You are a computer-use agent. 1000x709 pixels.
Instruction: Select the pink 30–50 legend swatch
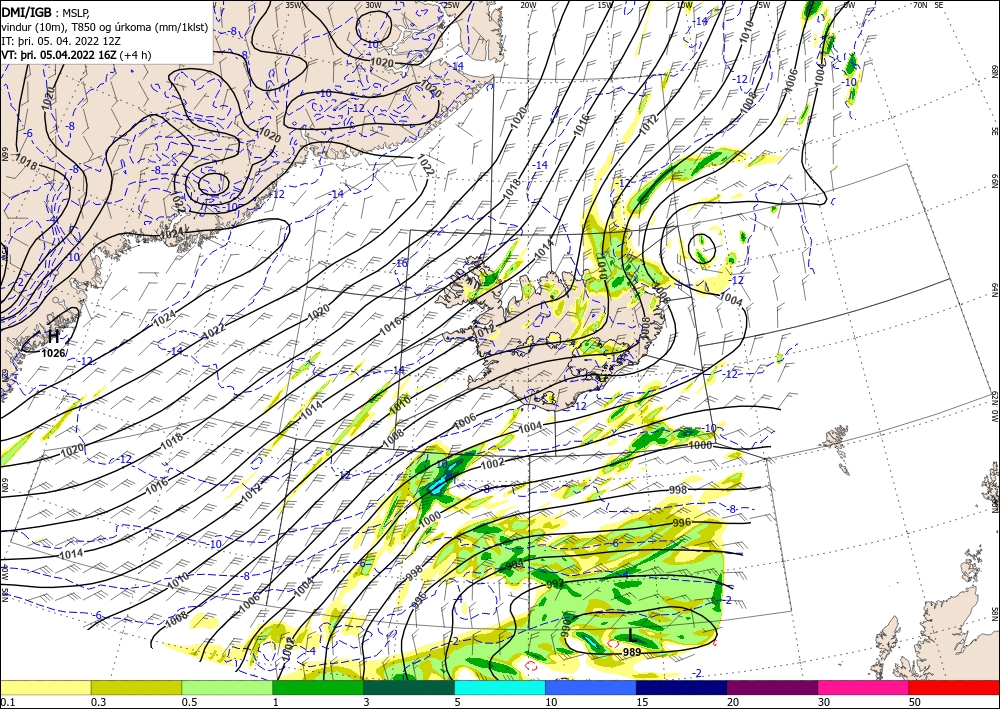tap(864, 687)
